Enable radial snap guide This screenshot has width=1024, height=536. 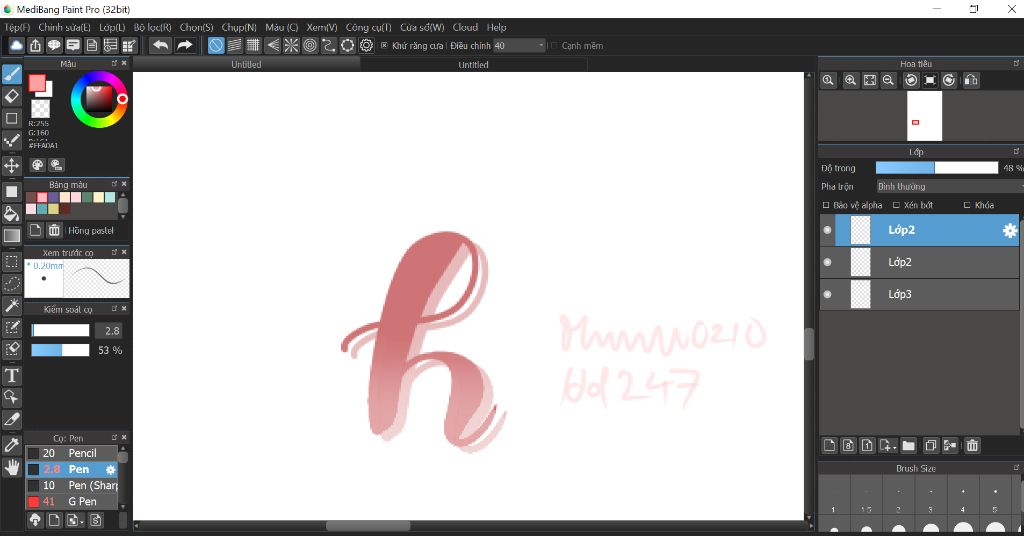click(x=291, y=45)
